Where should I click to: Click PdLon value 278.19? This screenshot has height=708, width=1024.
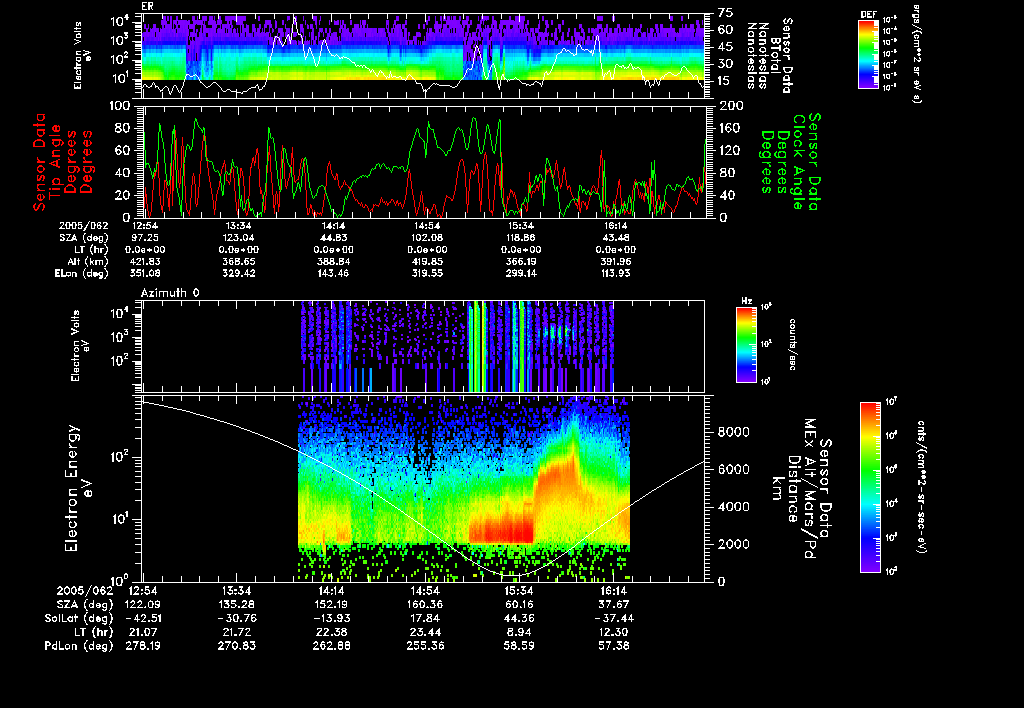tap(143, 646)
